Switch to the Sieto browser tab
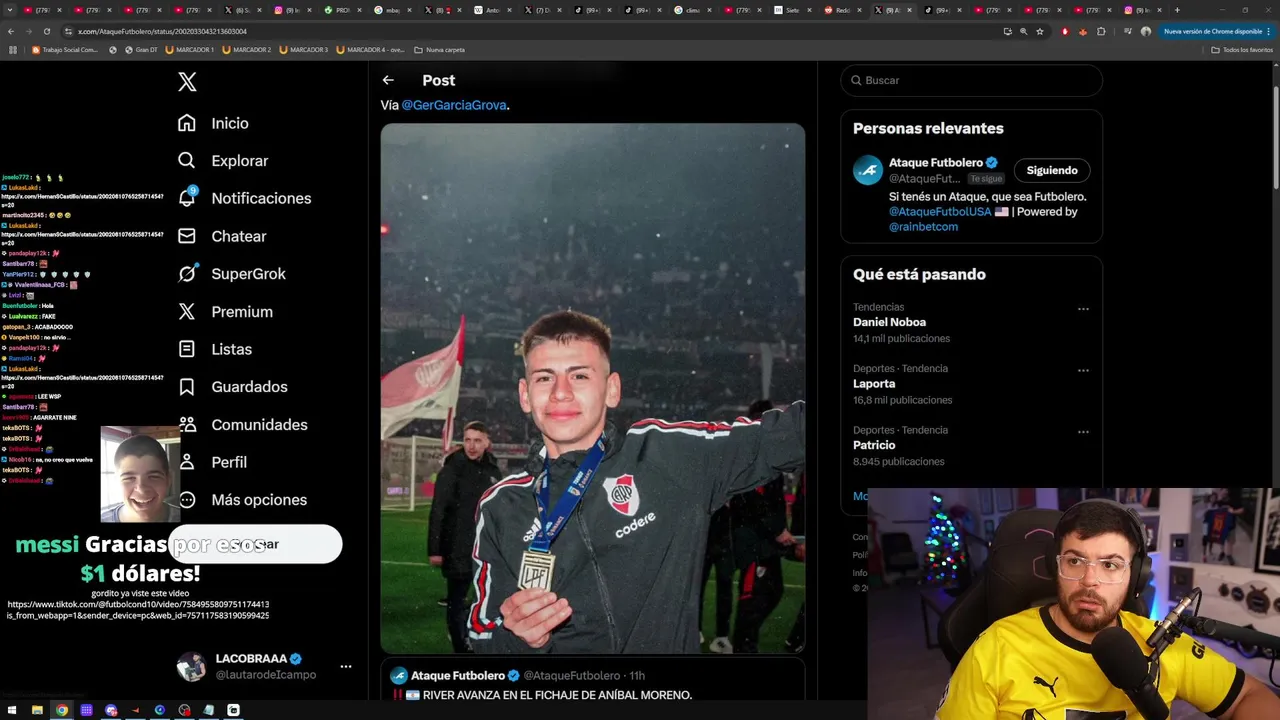Image resolution: width=1280 pixels, height=720 pixels. tap(791, 10)
